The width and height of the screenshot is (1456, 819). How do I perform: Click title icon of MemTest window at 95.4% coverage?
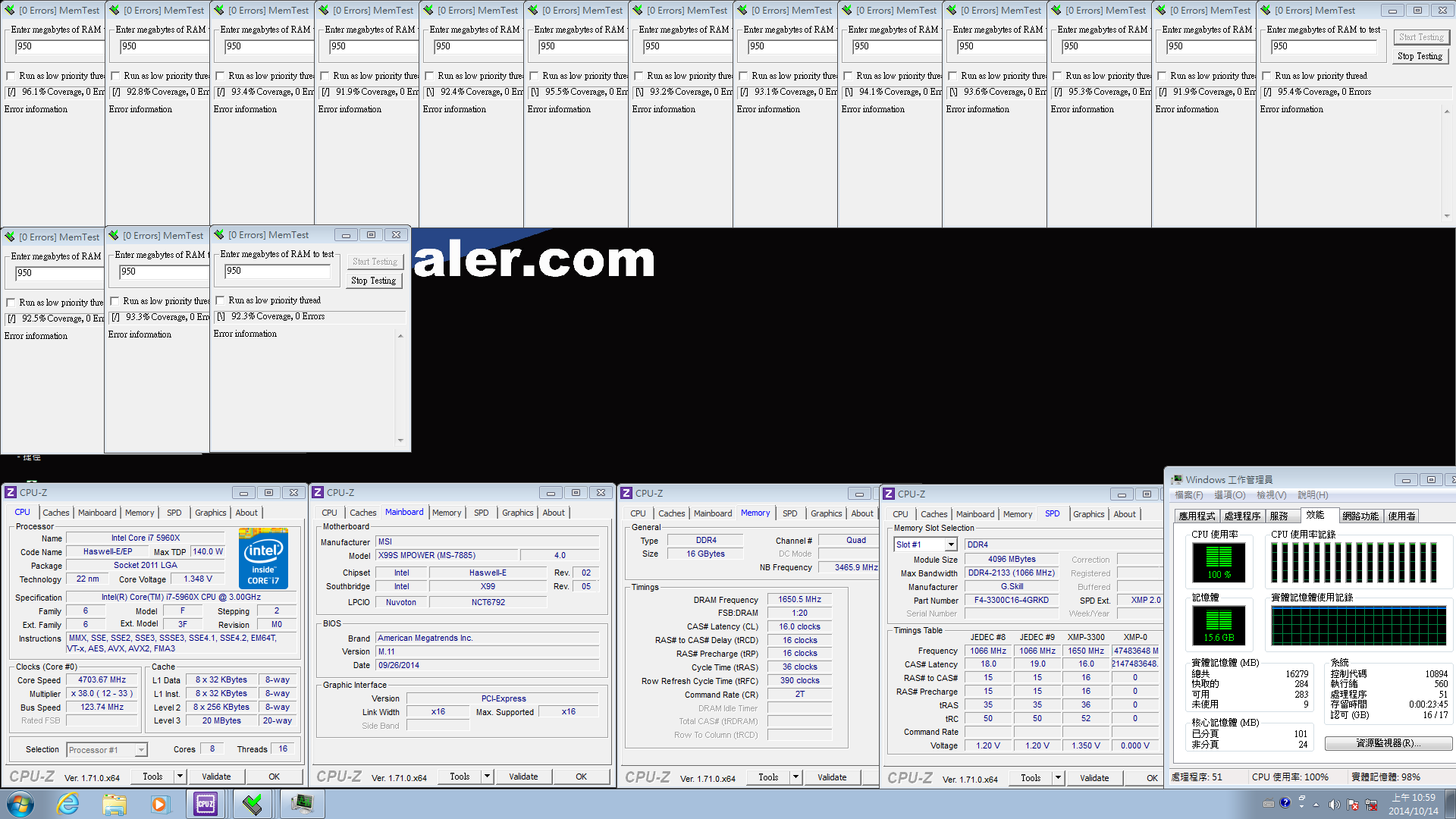tap(1266, 11)
